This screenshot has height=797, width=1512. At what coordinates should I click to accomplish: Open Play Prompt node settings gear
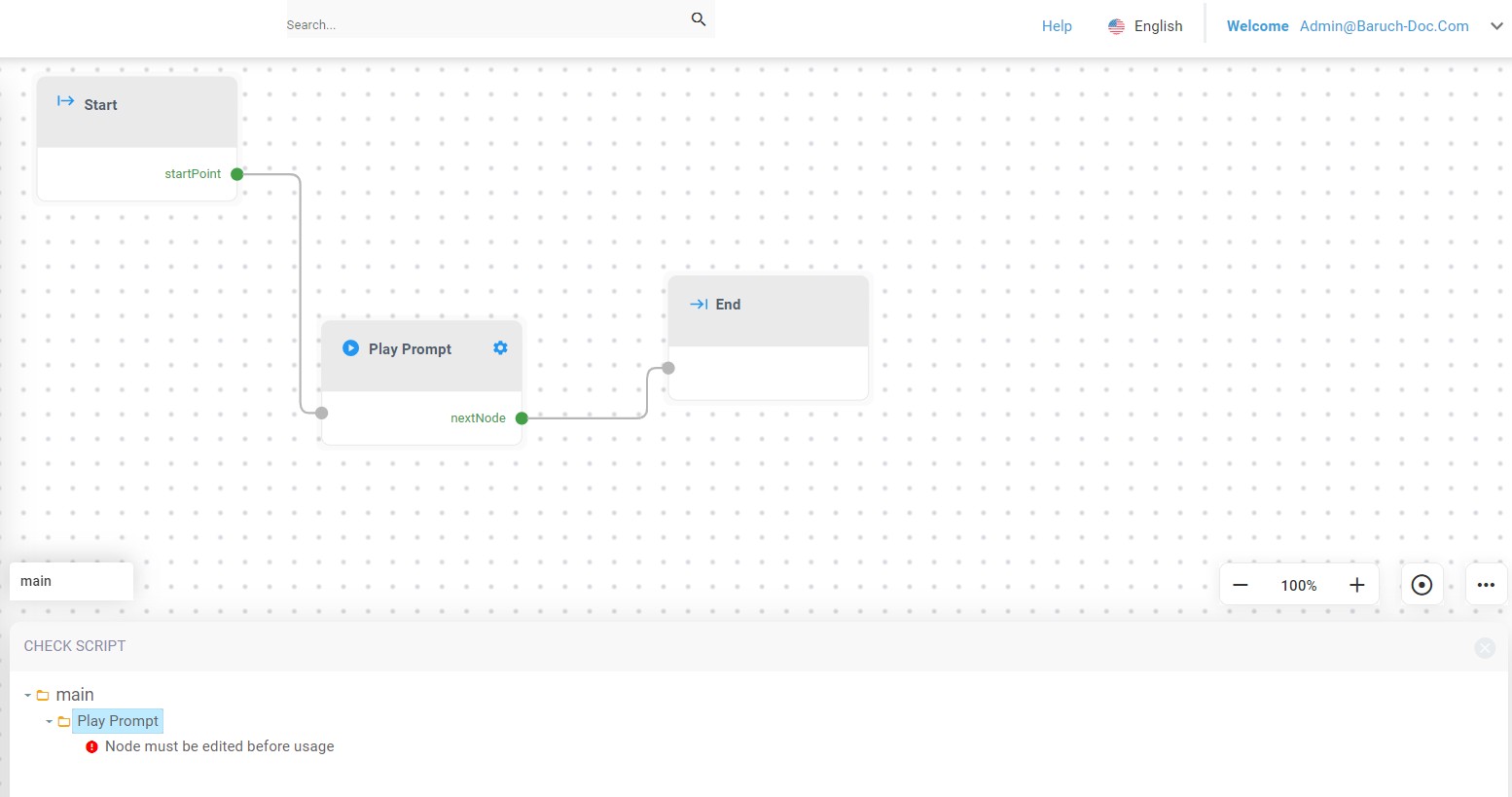tap(500, 348)
